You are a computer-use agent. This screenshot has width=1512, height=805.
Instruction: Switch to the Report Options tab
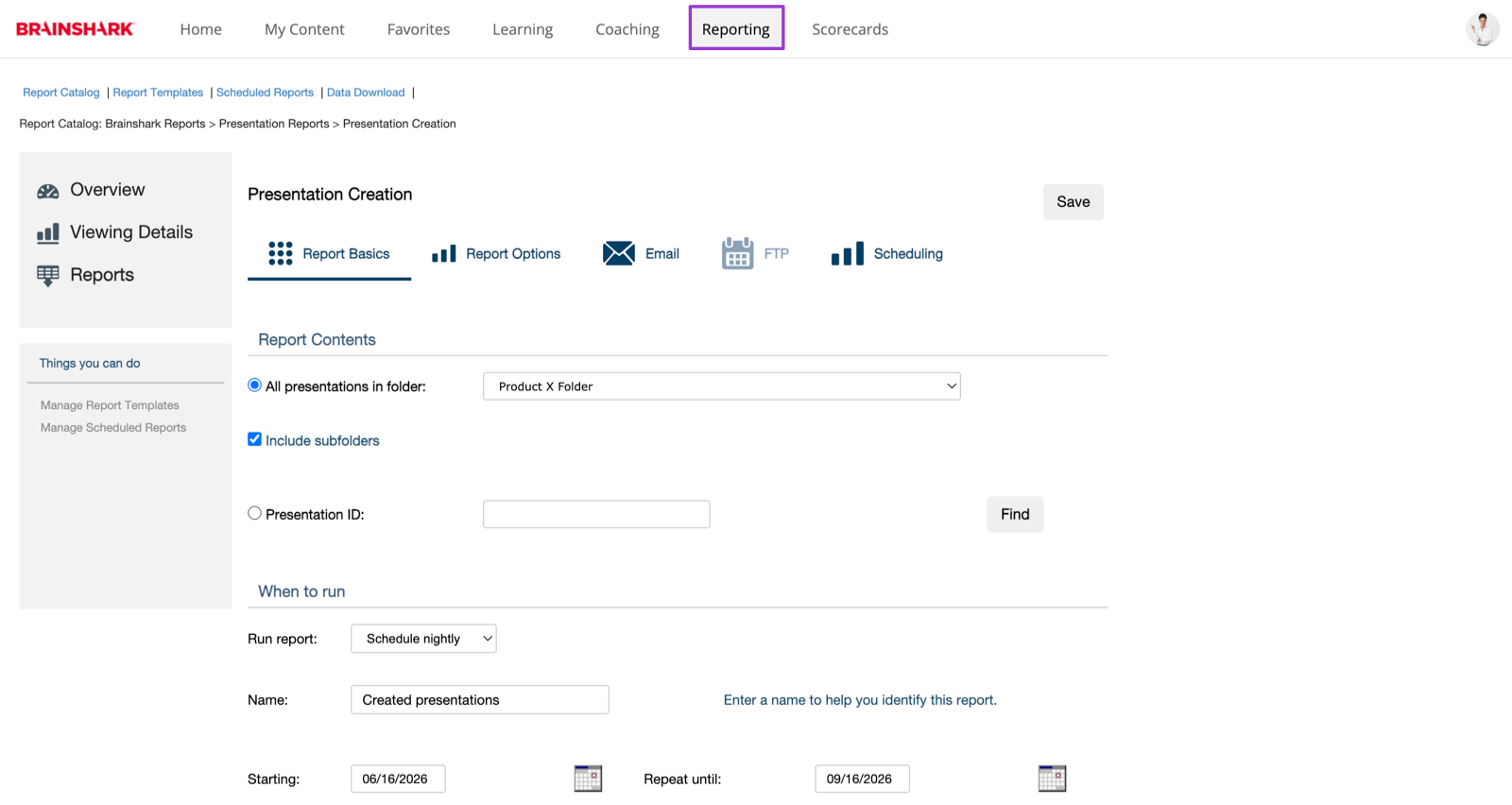pyautogui.click(x=496, y=253)
